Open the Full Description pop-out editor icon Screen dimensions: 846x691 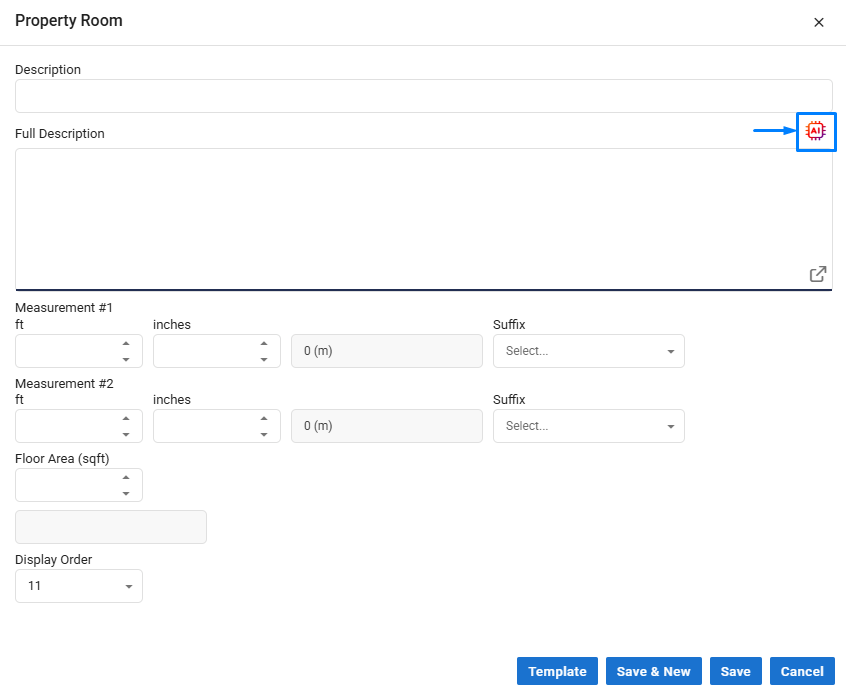tap(817, 274)
